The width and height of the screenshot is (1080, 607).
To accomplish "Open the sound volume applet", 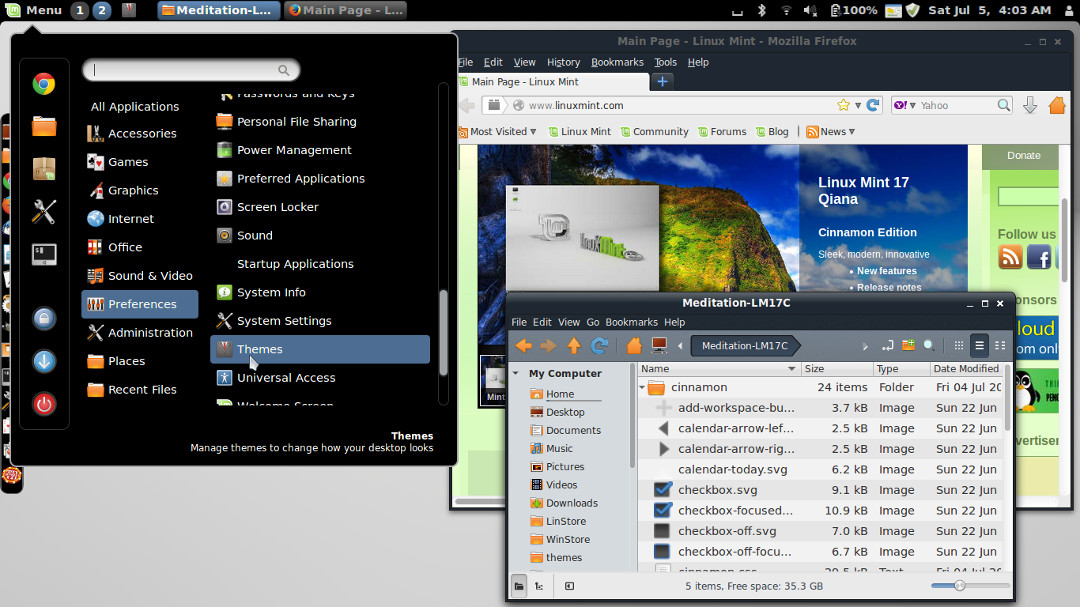I will [x=810, y=10].
